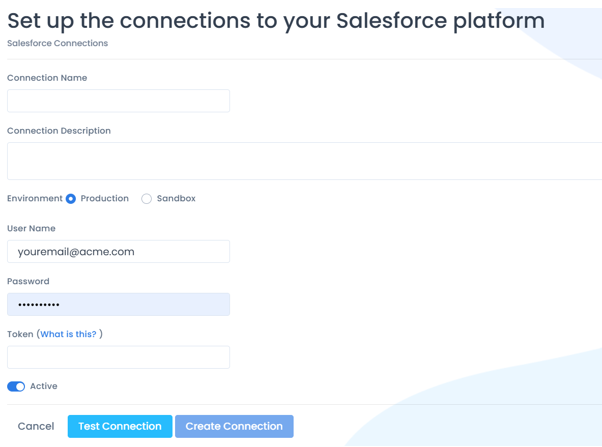Select the Sandbox environment radio button

pos(146,199)
